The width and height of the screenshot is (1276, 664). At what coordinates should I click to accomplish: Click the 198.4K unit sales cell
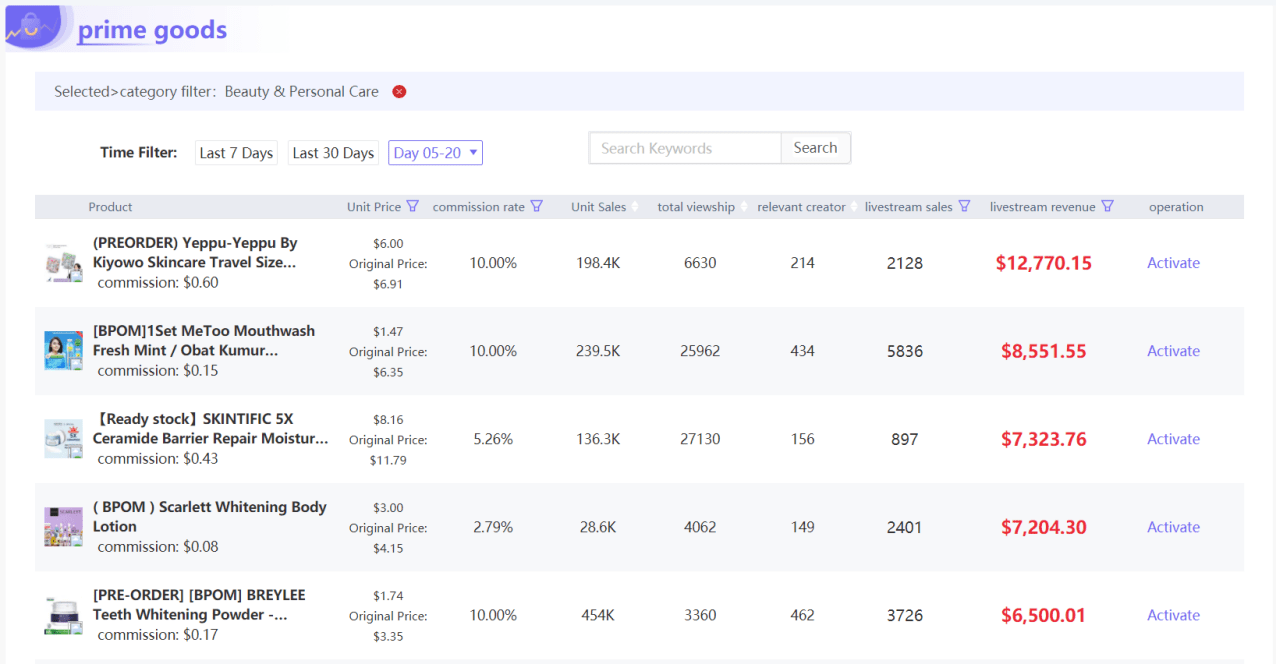point(598,263)
